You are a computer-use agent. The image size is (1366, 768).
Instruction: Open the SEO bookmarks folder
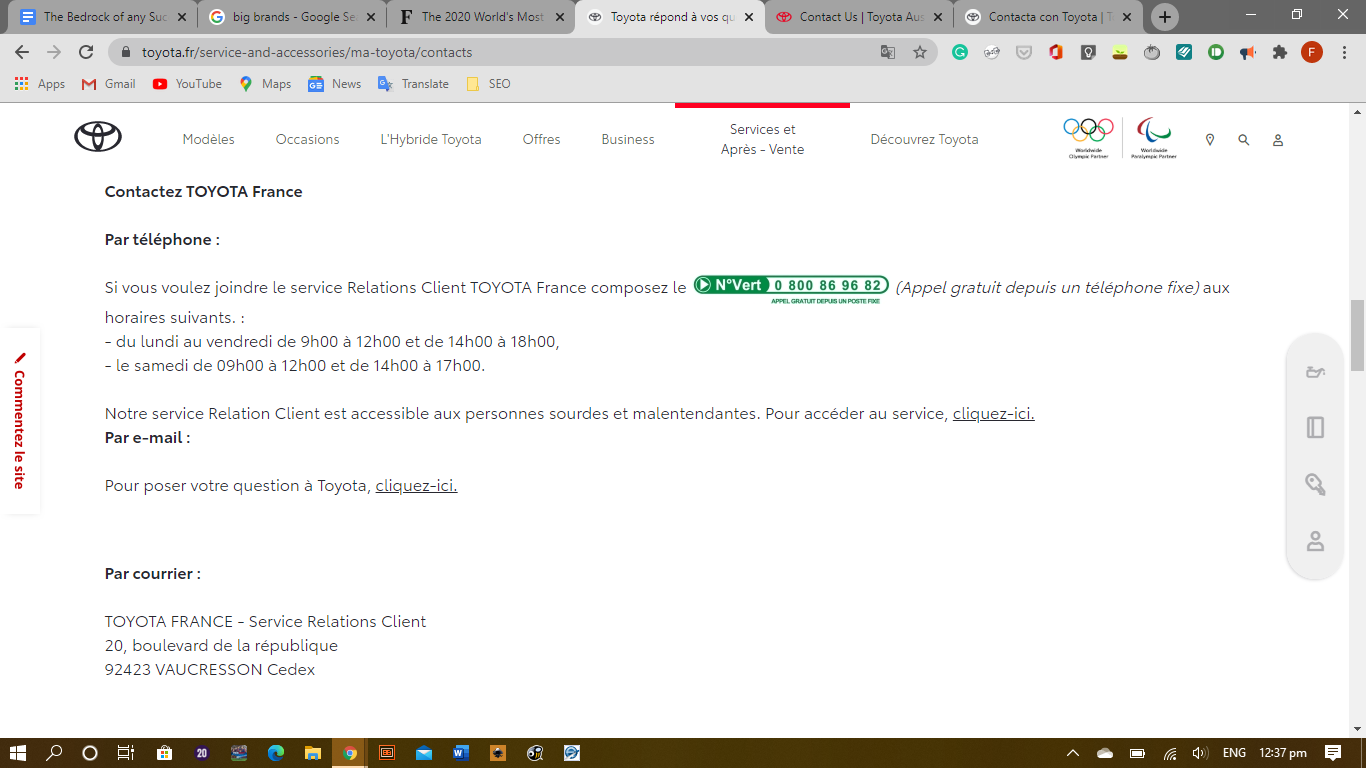488,84
